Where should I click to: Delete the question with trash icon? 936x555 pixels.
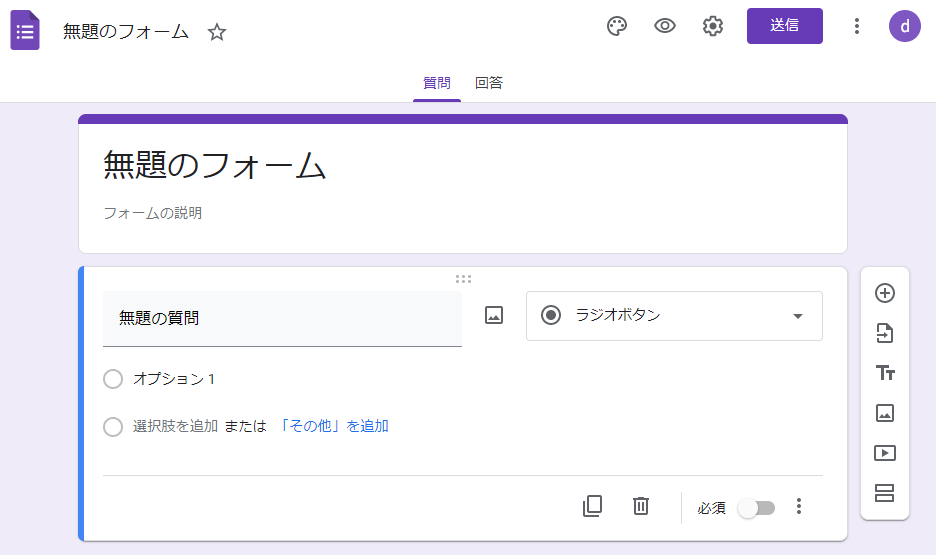click(641, 506)
